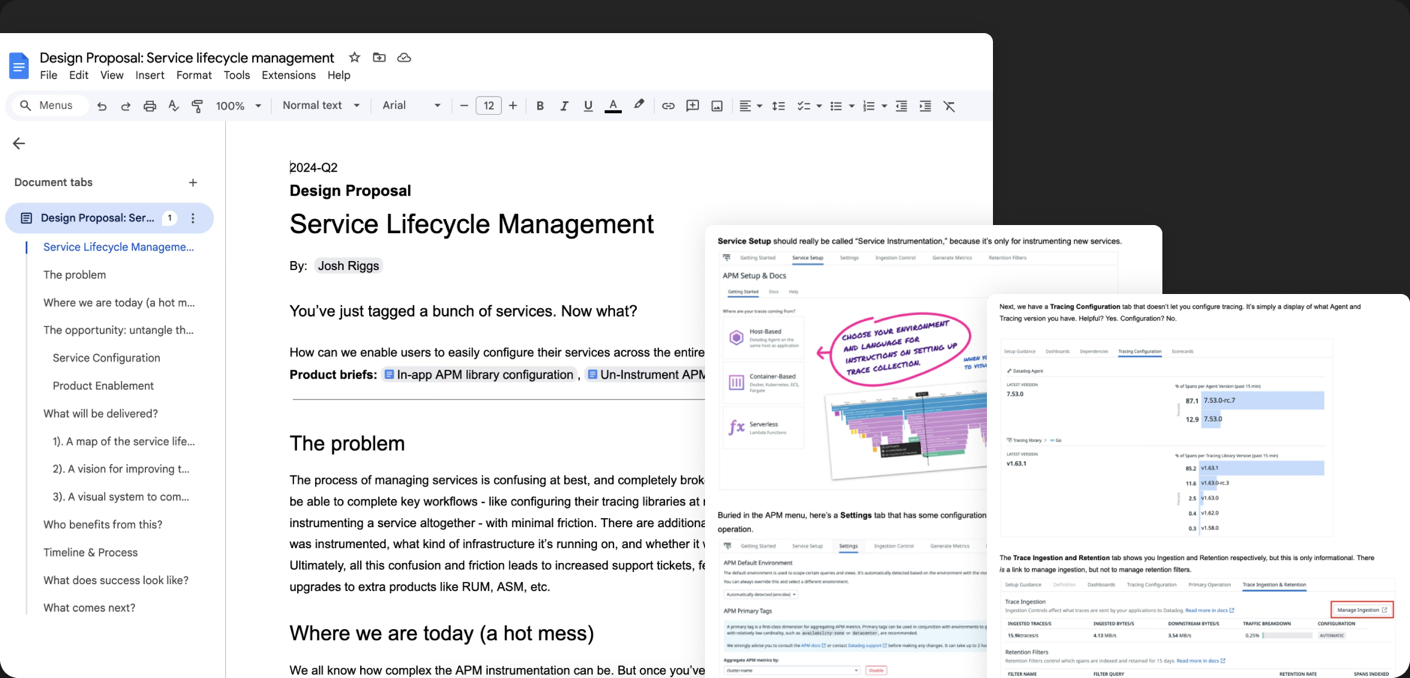
Task: Open the highlight color picker
Action: click(639, 106)
